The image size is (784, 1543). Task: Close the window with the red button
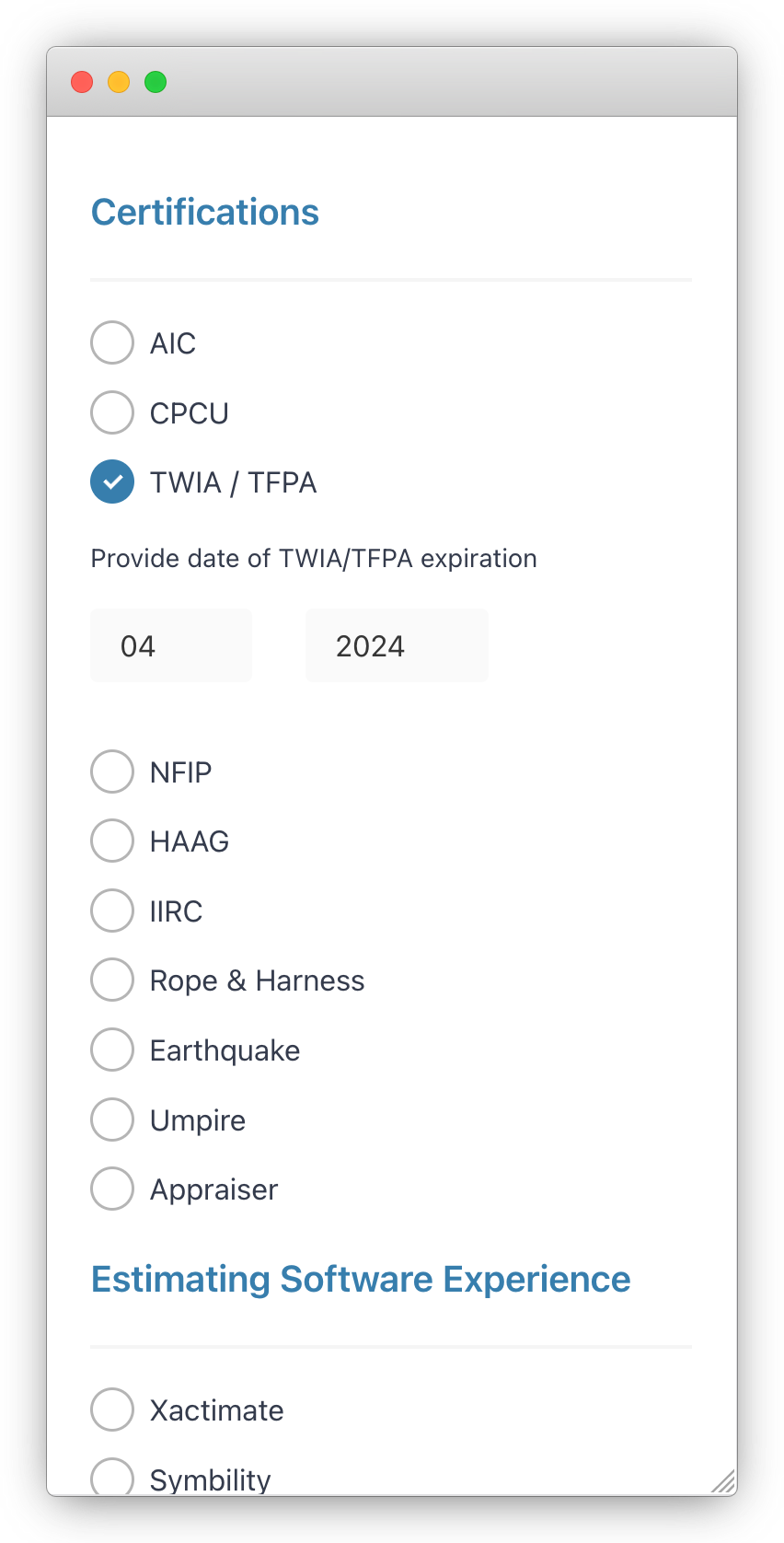[82, 82]
